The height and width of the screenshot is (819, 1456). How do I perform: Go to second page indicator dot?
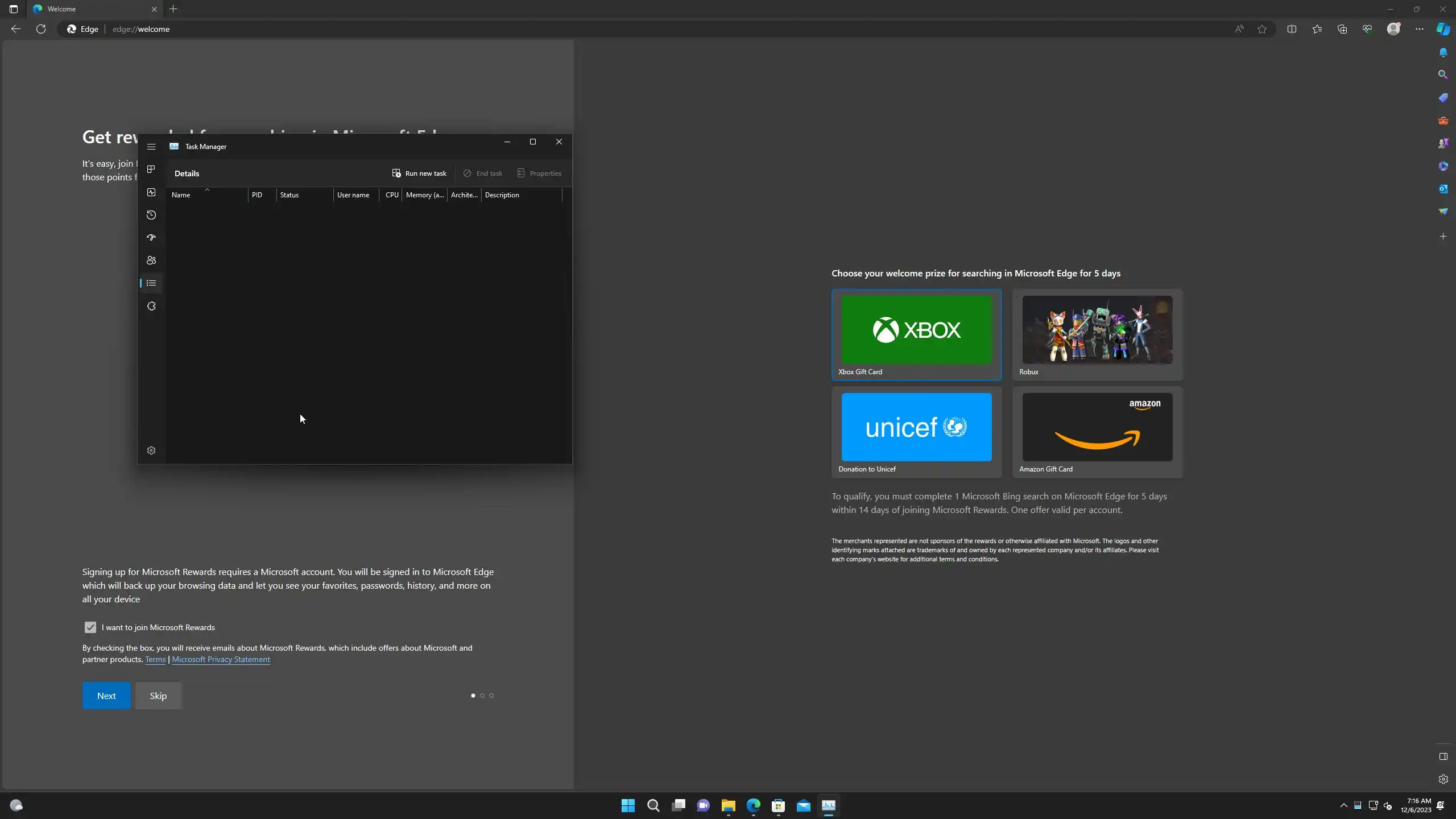click(482, 696)
